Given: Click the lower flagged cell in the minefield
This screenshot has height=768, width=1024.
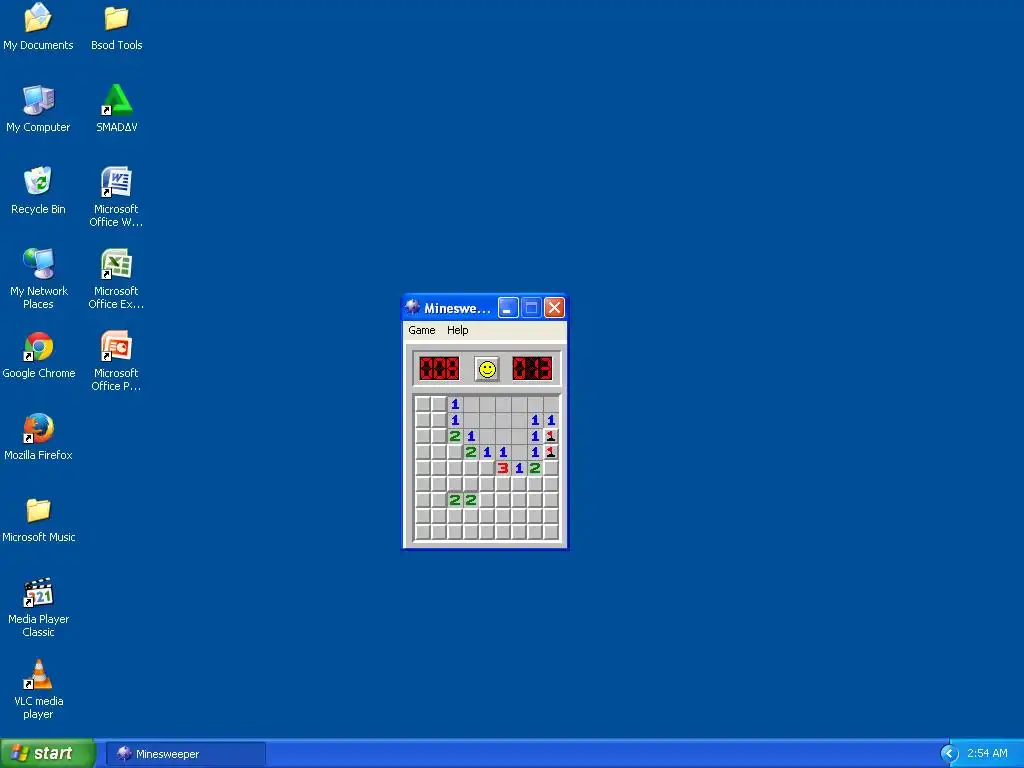Looking at the screenshot, I should tap(551, 452).
